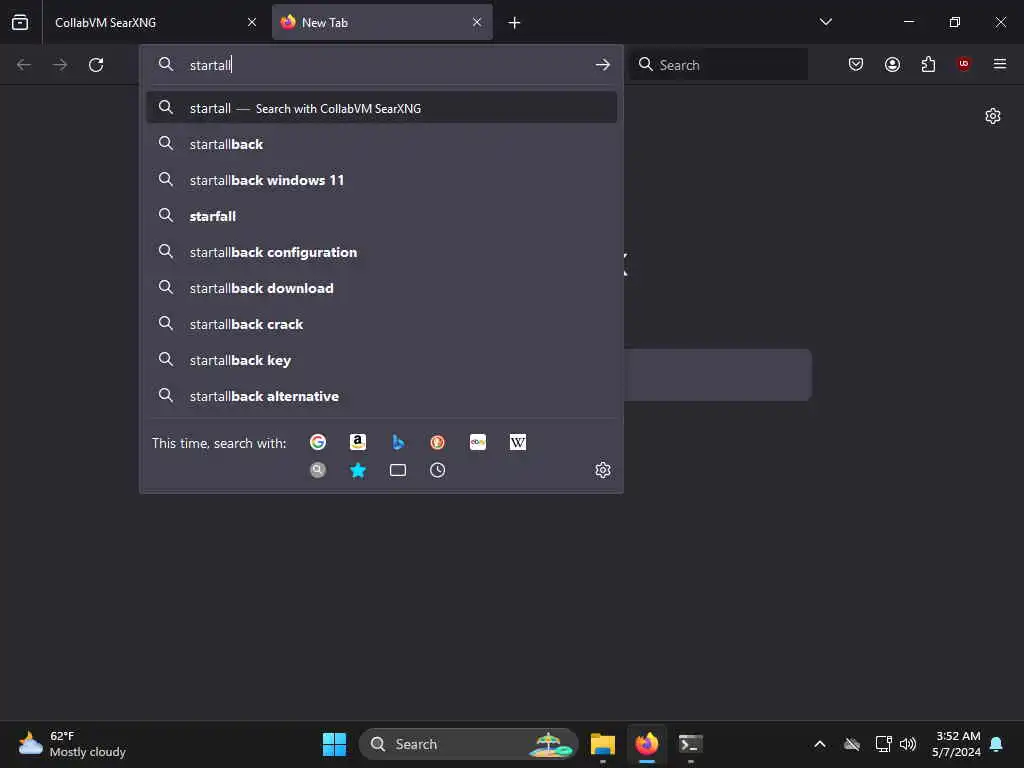This screenshot has width=1024, height=768.
Task: Open the list all tabs dropdown
Action: (825, 22)
